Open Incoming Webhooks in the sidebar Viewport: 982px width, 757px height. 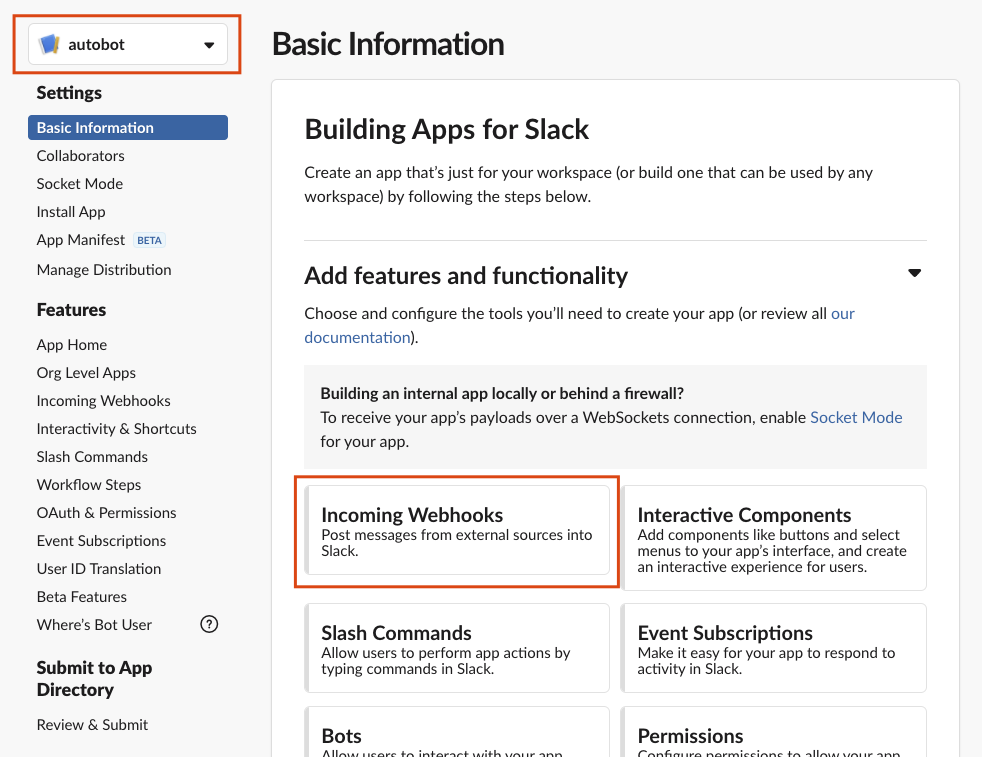tap(103, 401)
